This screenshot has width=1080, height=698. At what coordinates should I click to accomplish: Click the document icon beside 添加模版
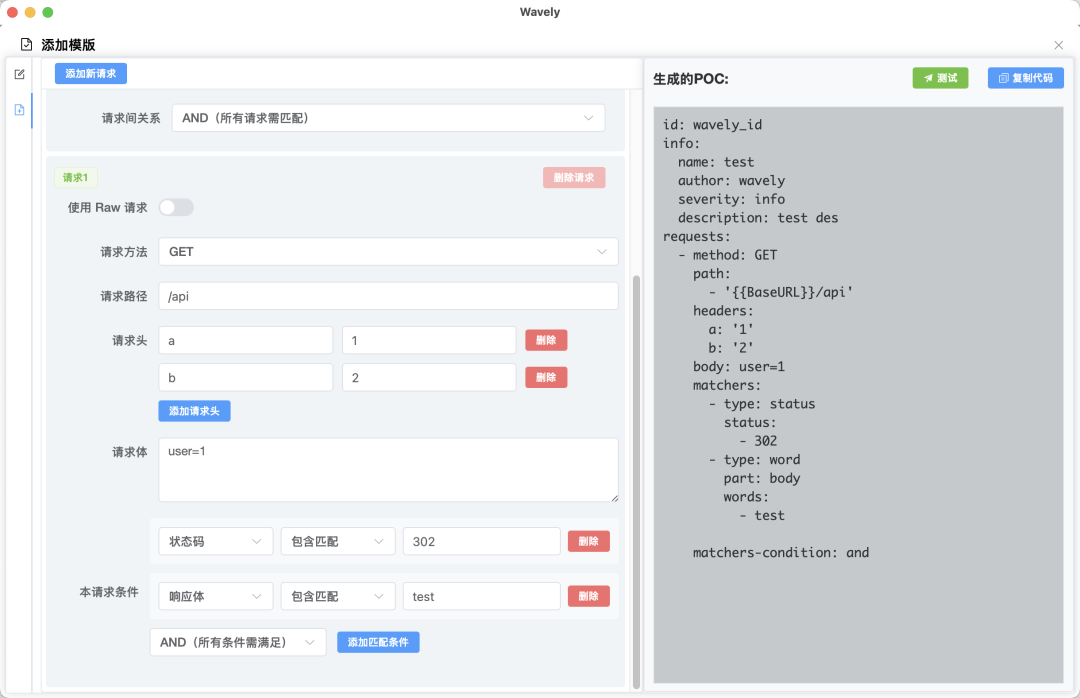[26, 45]
